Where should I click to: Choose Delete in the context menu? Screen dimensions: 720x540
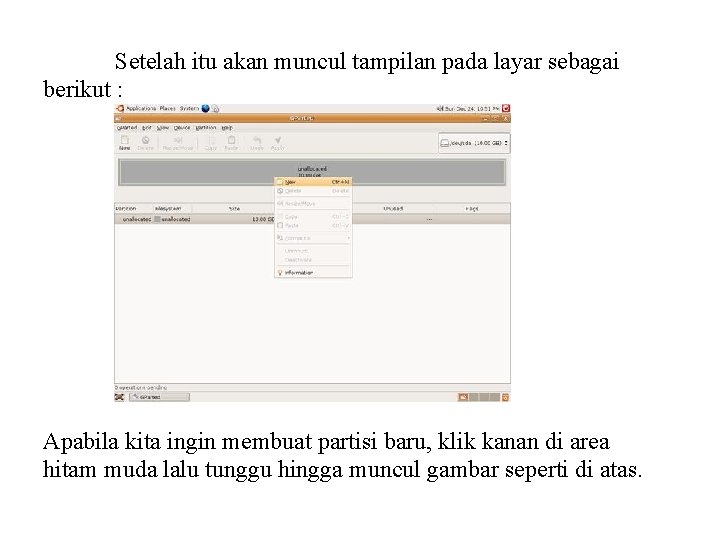point(313,191)
